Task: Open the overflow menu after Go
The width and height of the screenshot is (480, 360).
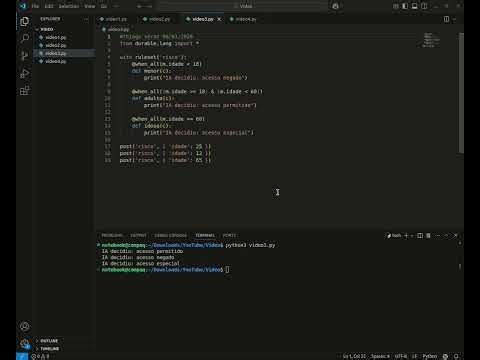Action: [x=116, y=6]
